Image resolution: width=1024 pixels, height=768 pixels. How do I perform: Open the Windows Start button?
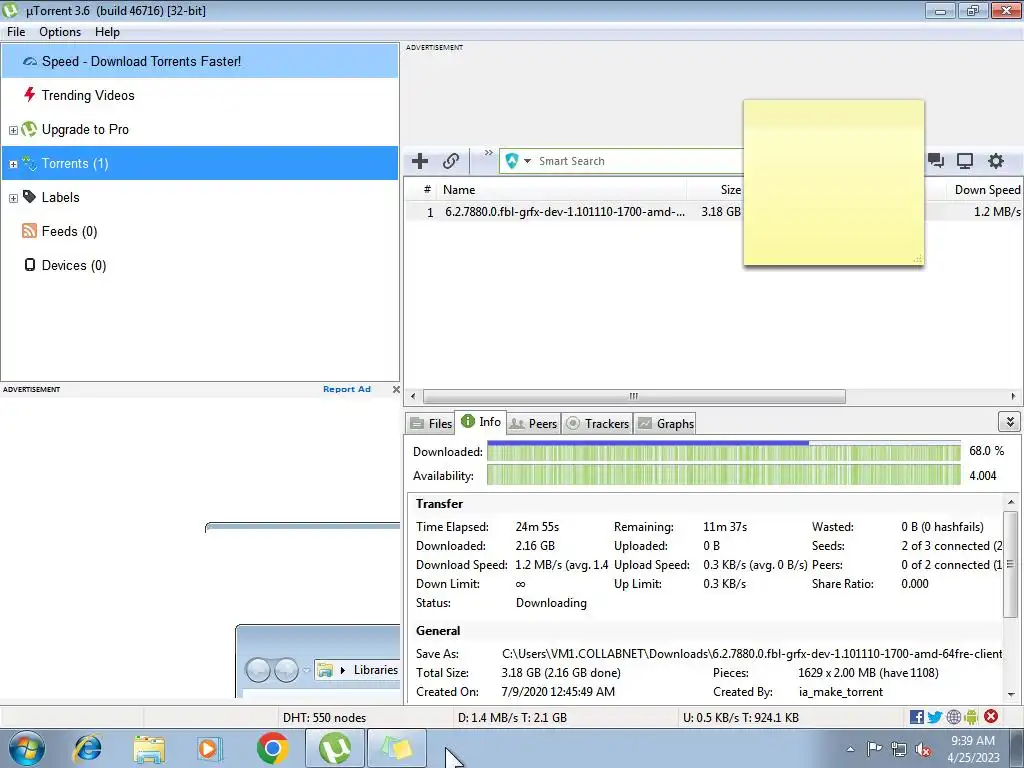pyautogui.click(x=27, y=748)
